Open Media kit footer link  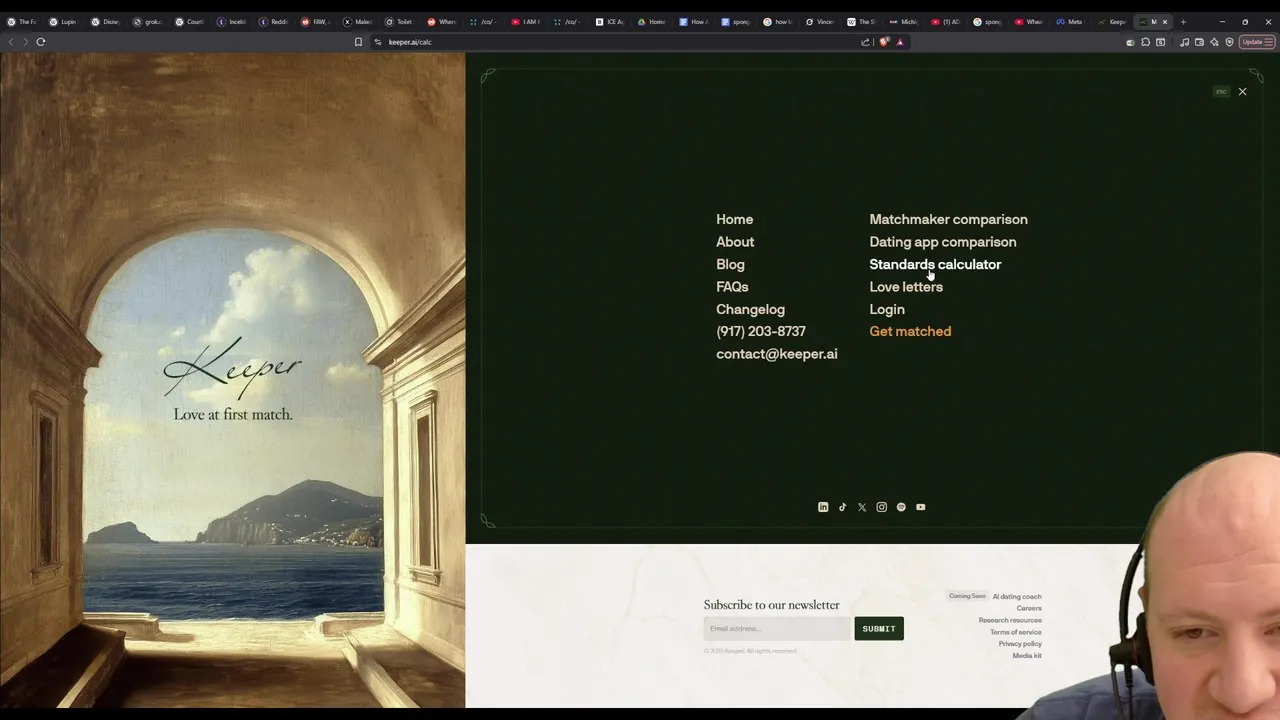tap(1027, 656)
